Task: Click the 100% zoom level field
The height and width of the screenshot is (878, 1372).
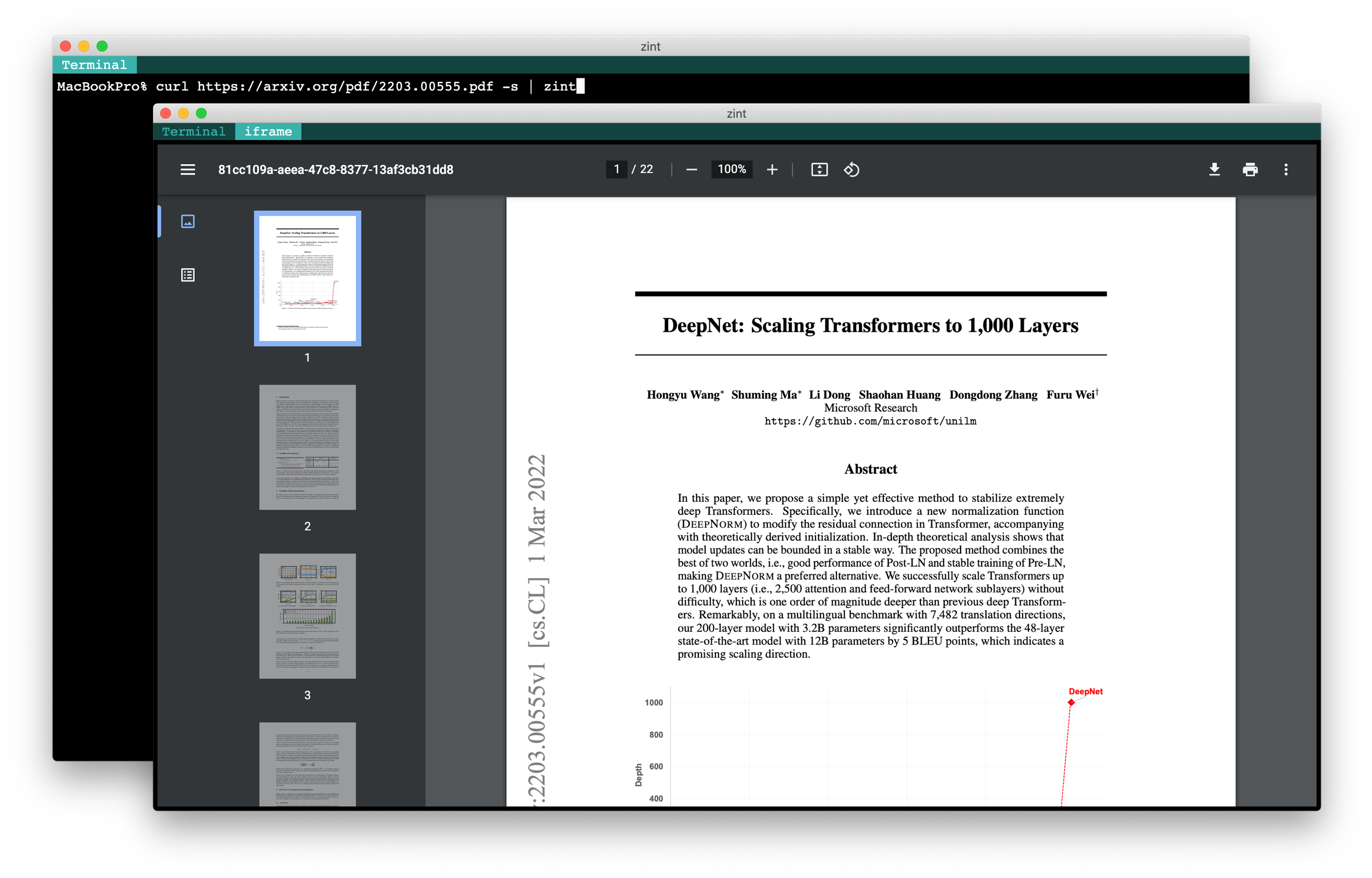Action: [x=731, y=169]
